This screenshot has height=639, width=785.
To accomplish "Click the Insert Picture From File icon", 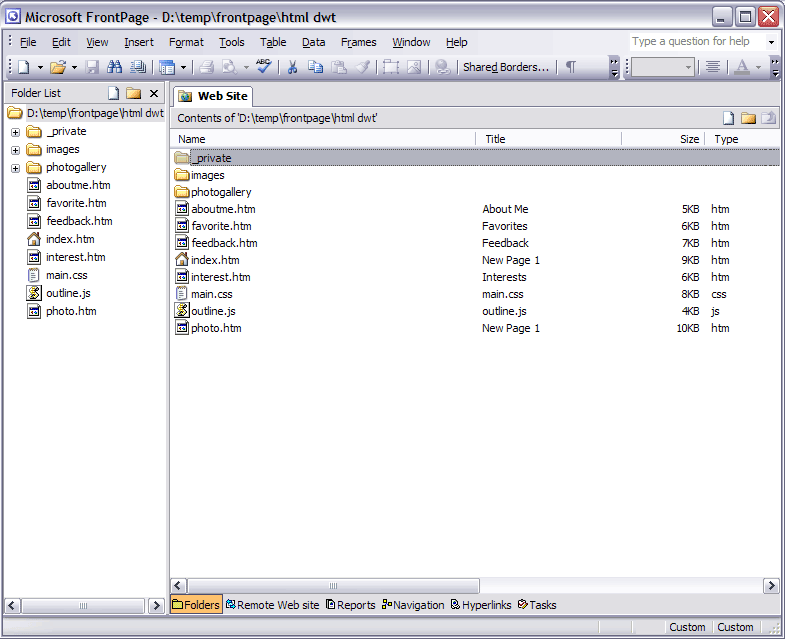I will click(x=414, y=67).
